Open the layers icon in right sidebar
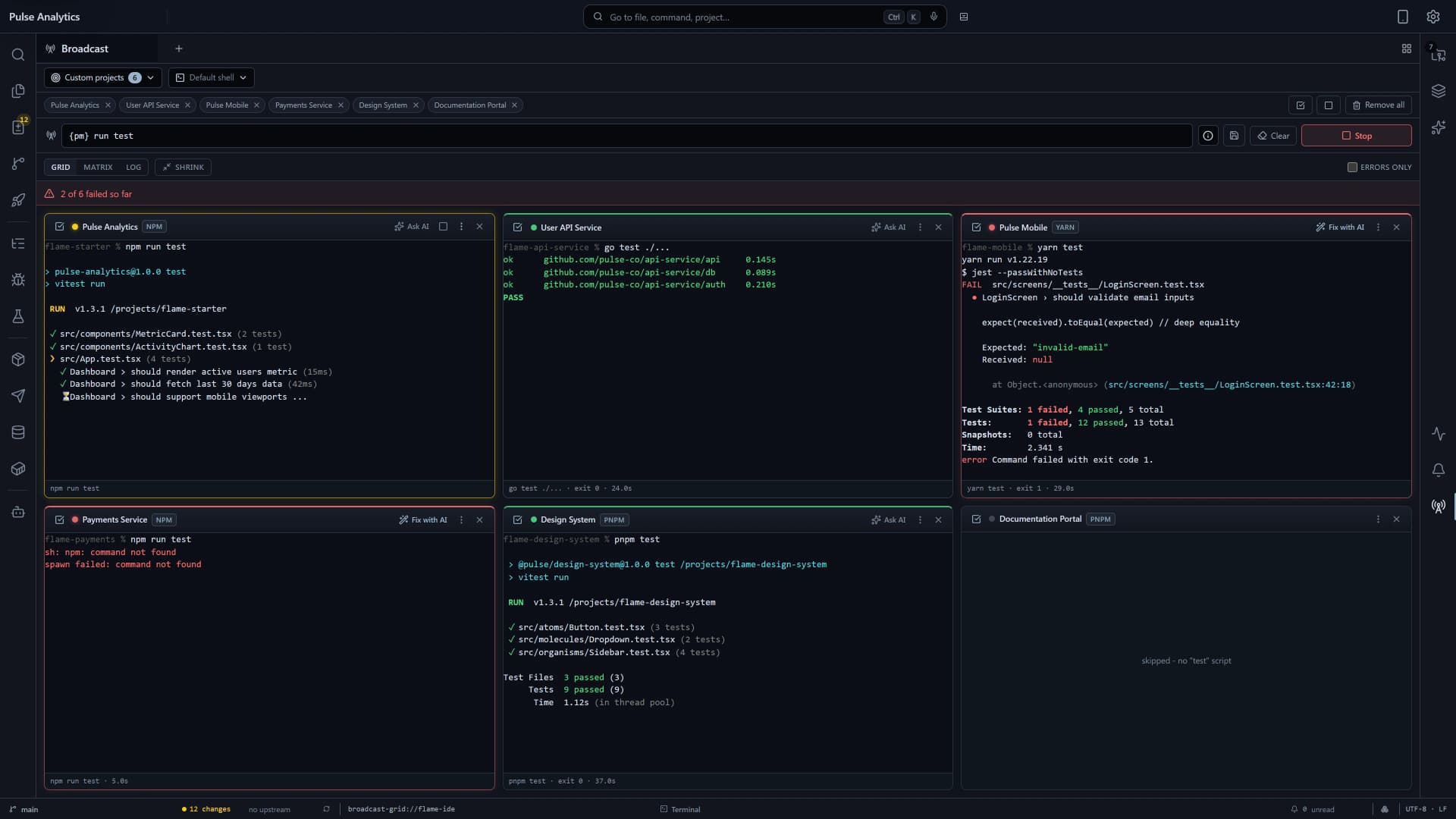Image resolution: width=1456 pixels, height=819 pixels. pos(1438,91)
